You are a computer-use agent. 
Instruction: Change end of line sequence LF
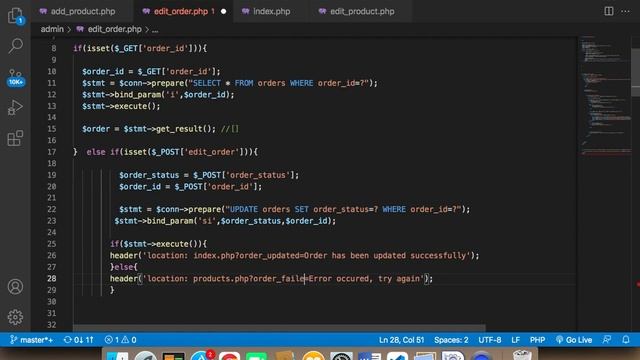tap(516, 340)
